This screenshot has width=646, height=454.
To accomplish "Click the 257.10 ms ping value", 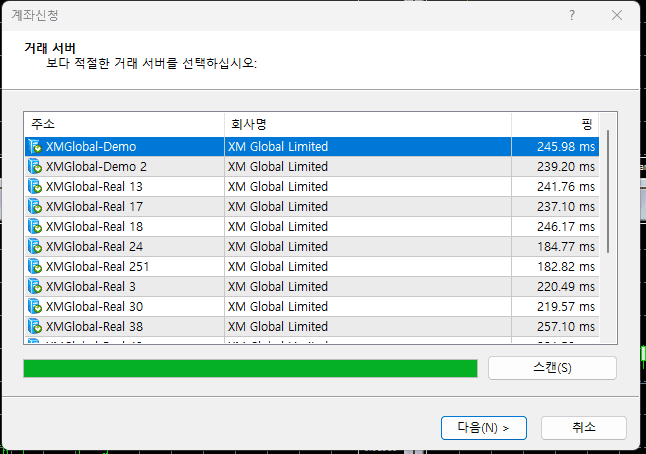I will pos(566,326).
